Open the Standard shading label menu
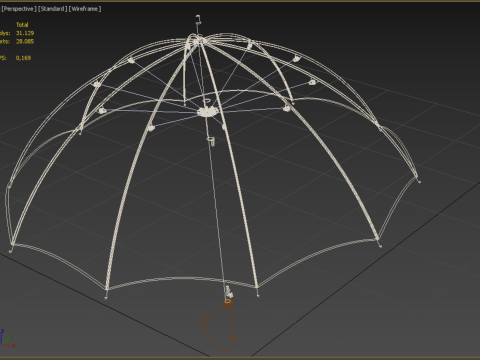The height and width of the screenshot is (360, 480). [x=53, y=9]
